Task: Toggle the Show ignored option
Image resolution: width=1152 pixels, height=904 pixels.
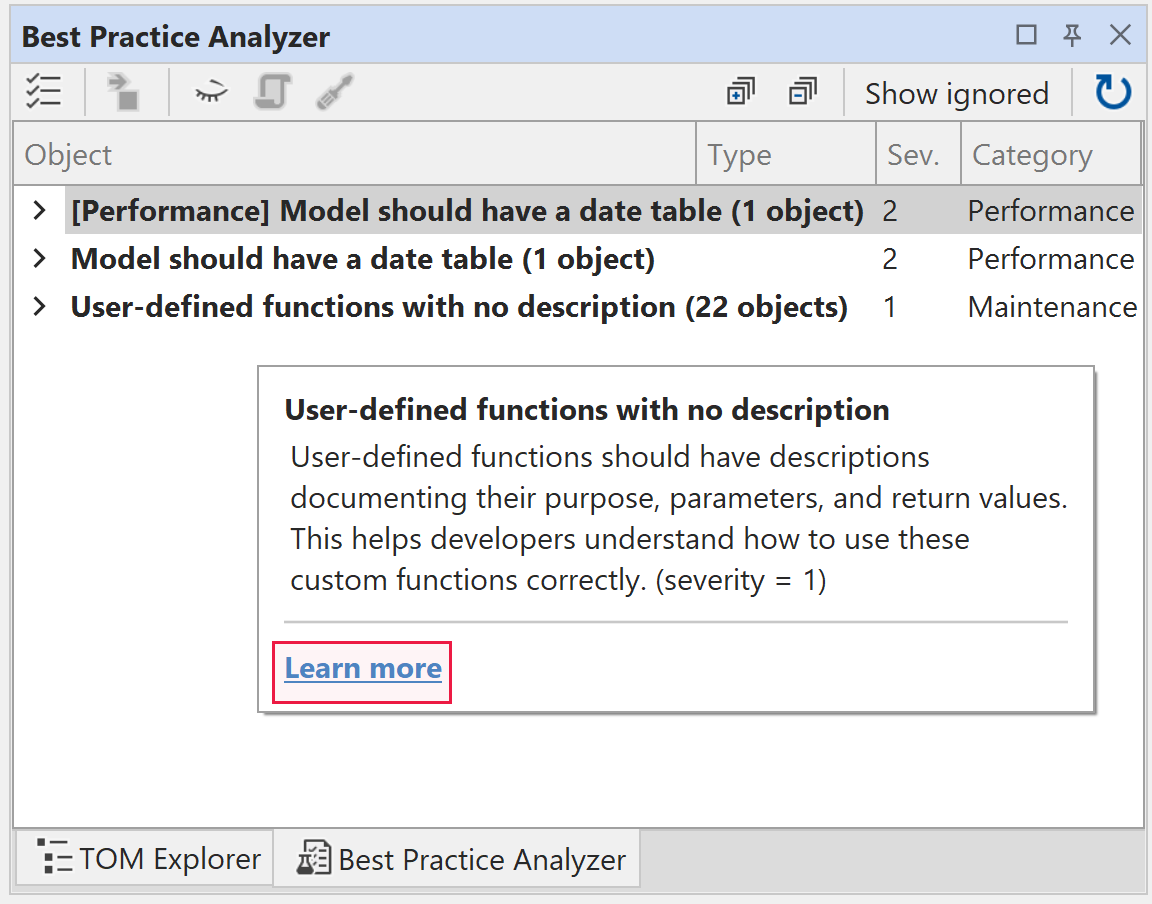Action: point(957,92)
